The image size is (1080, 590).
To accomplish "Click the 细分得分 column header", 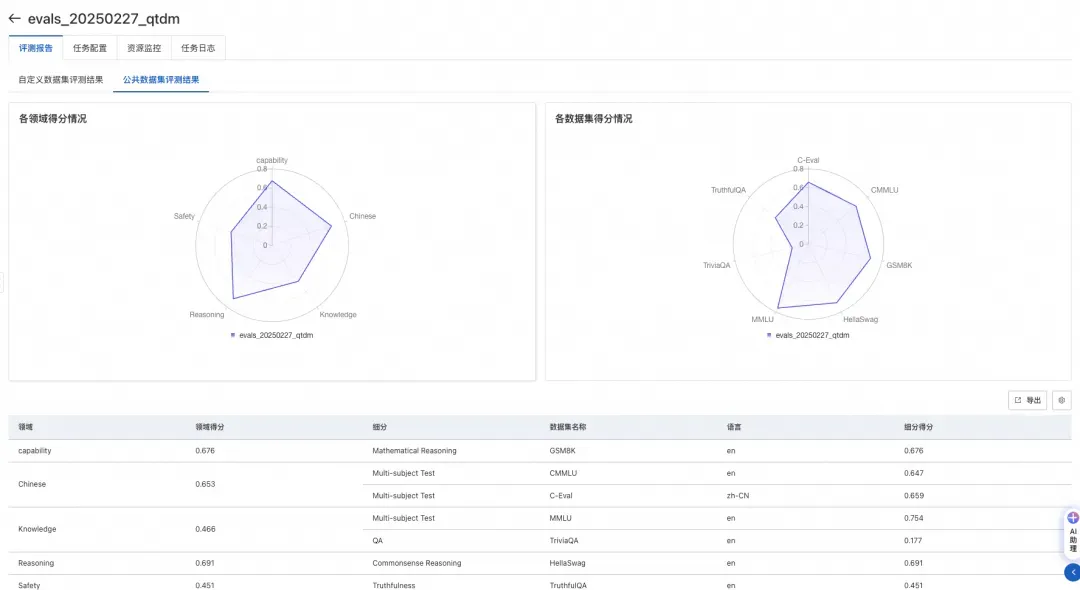I will tap(918, 427).
